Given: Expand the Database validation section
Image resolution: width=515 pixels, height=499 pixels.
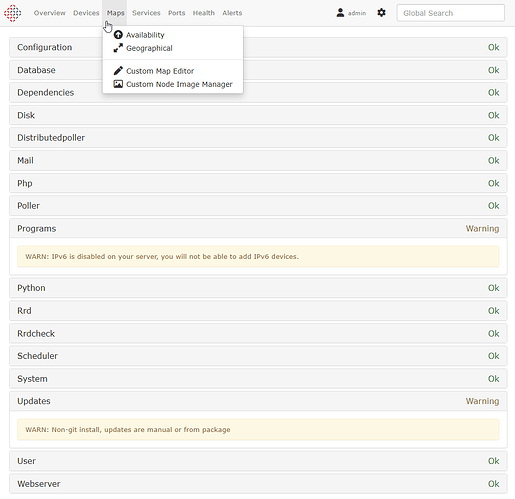Looking at the screenshot, I should point(258,70).
